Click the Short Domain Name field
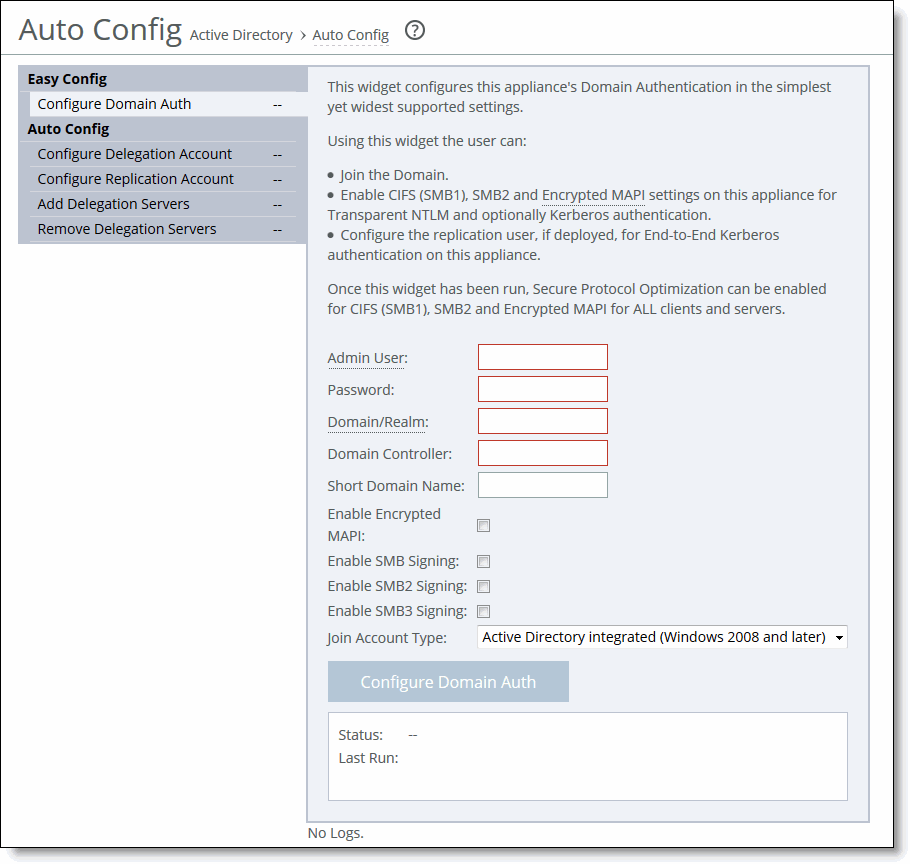The image size is (910, 864). click(542, 484)
